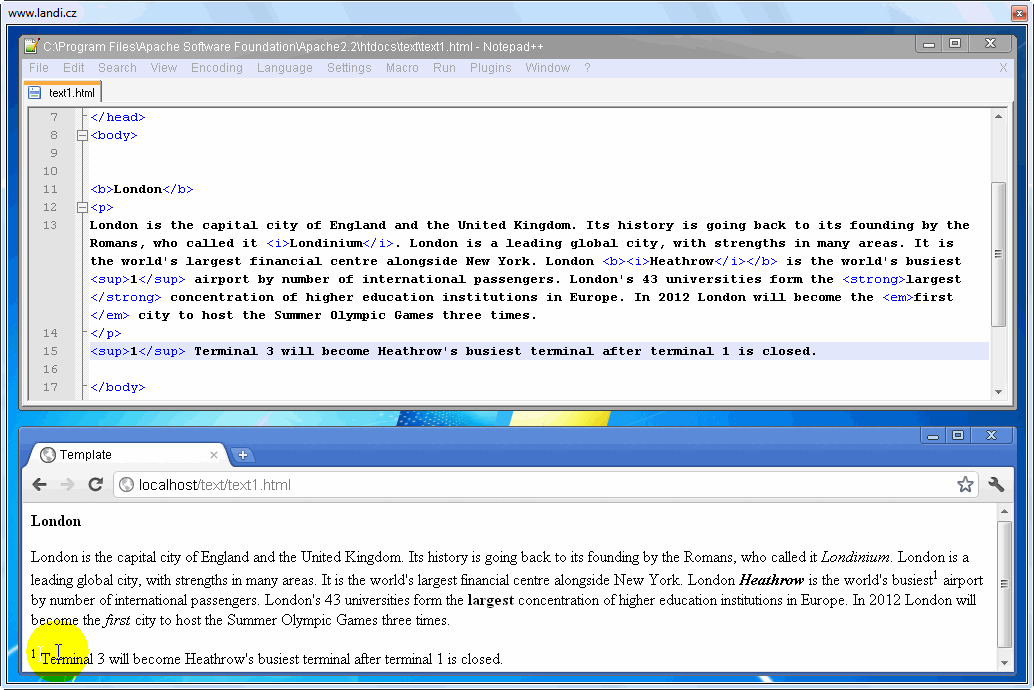Open the Edit menu in Notepad++

pyautogui.click(x=73, y=68)
